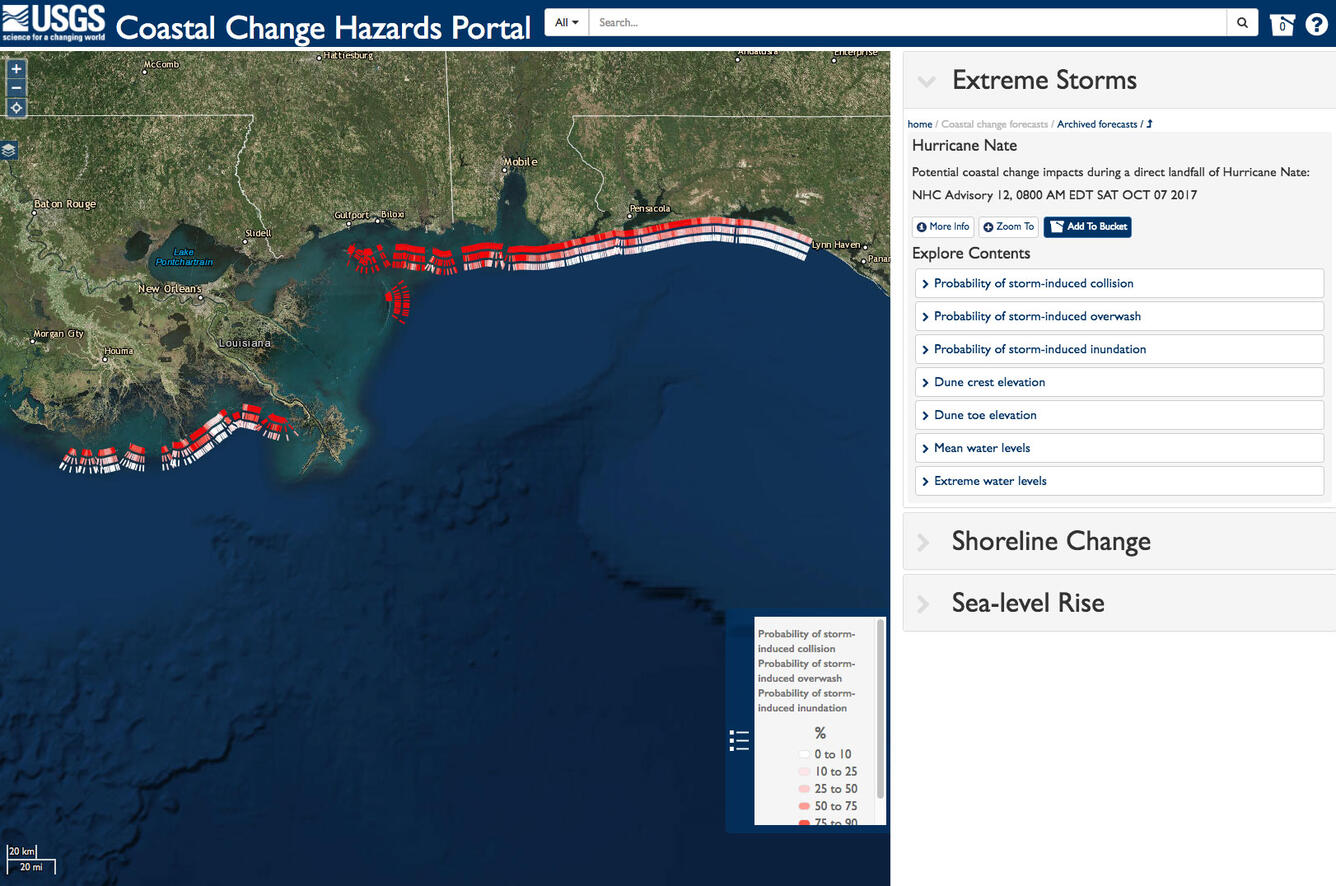Open the 'All' search filter dropdown
This screenshot has width=1336, height=886.
pyautogui.click(x=565, y=22)
